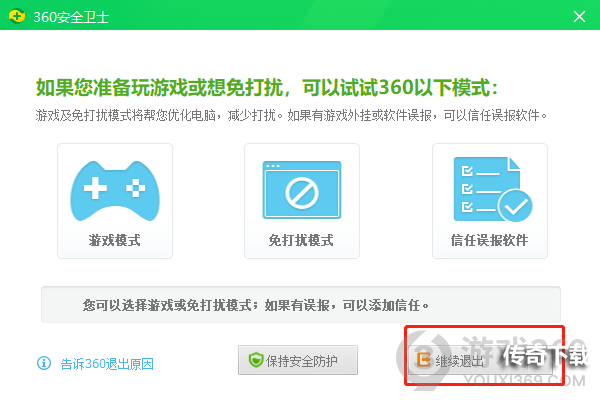Click the 保持安全防护 button

[298, 360]
